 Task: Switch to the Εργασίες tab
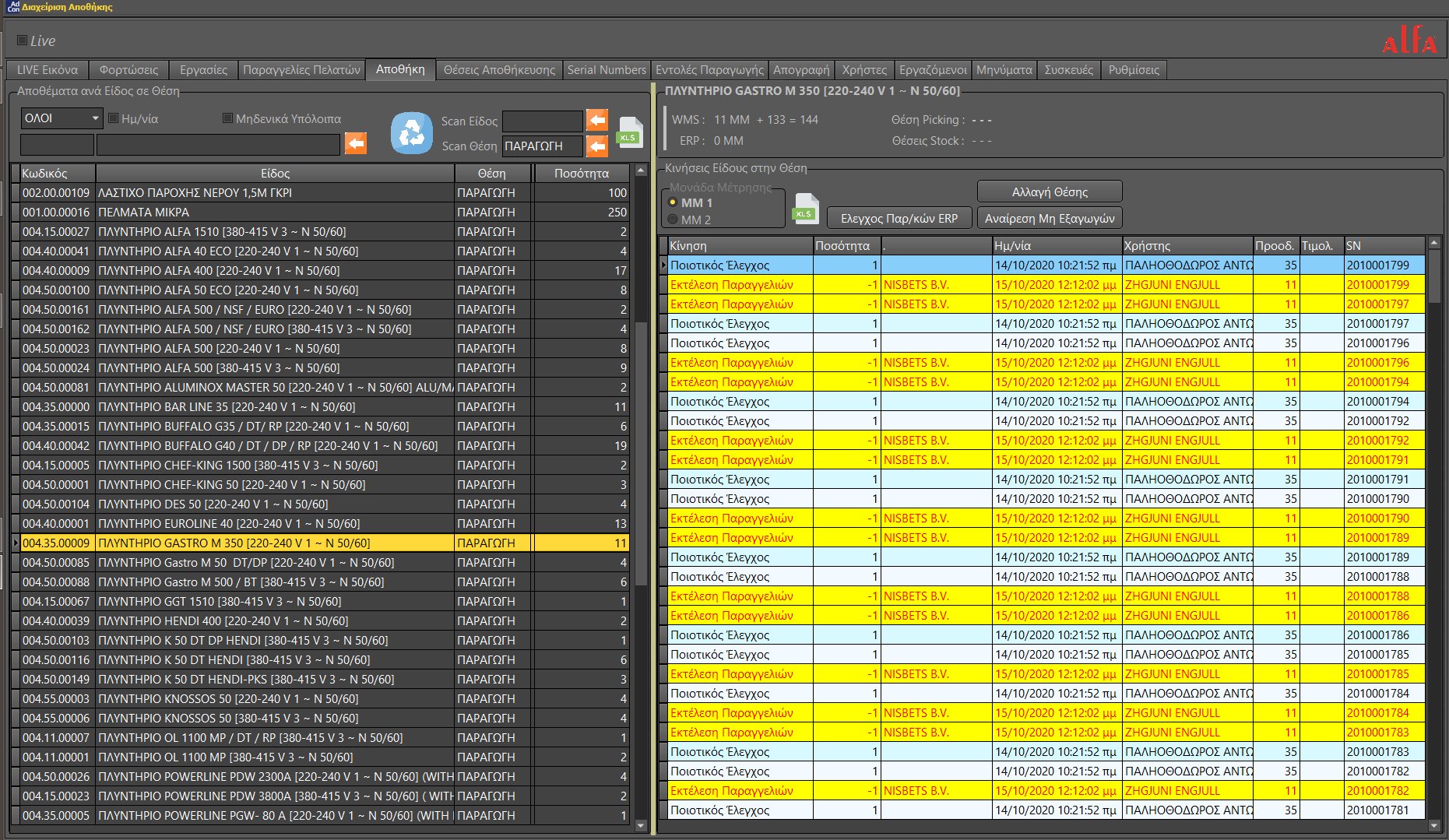[x=203, y=70]
